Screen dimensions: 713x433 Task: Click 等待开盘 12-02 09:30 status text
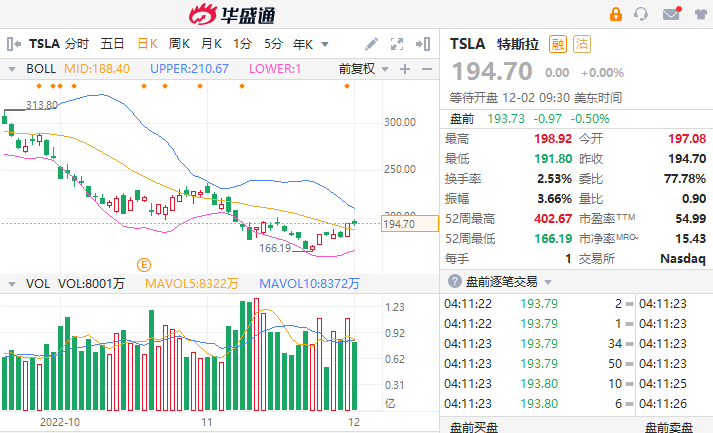(x=536, y=97)
